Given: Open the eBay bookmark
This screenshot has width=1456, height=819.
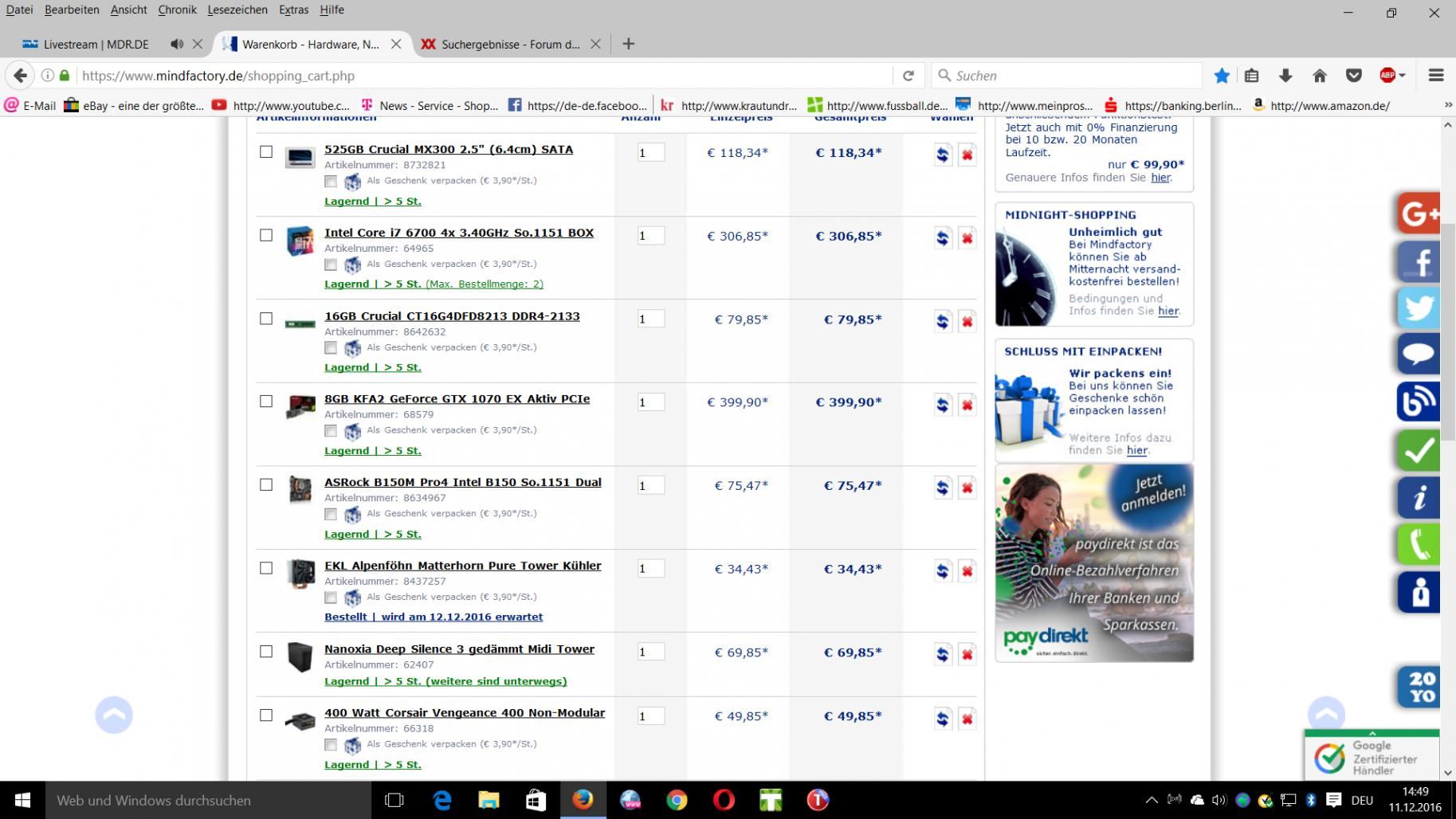Looking at the screenshot, I should point(134,105).
